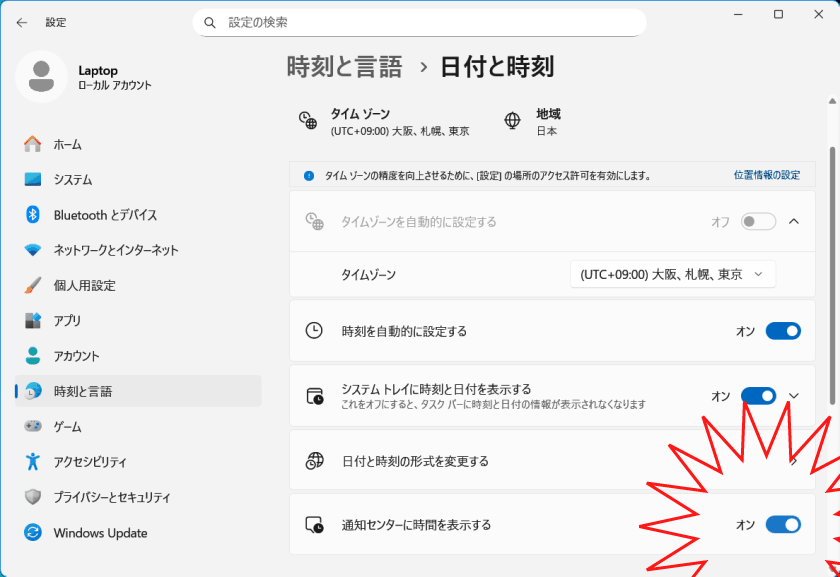The image size is (840, 577).
Task: Click the back arrow in Settings header
Action: coord(21,23)
